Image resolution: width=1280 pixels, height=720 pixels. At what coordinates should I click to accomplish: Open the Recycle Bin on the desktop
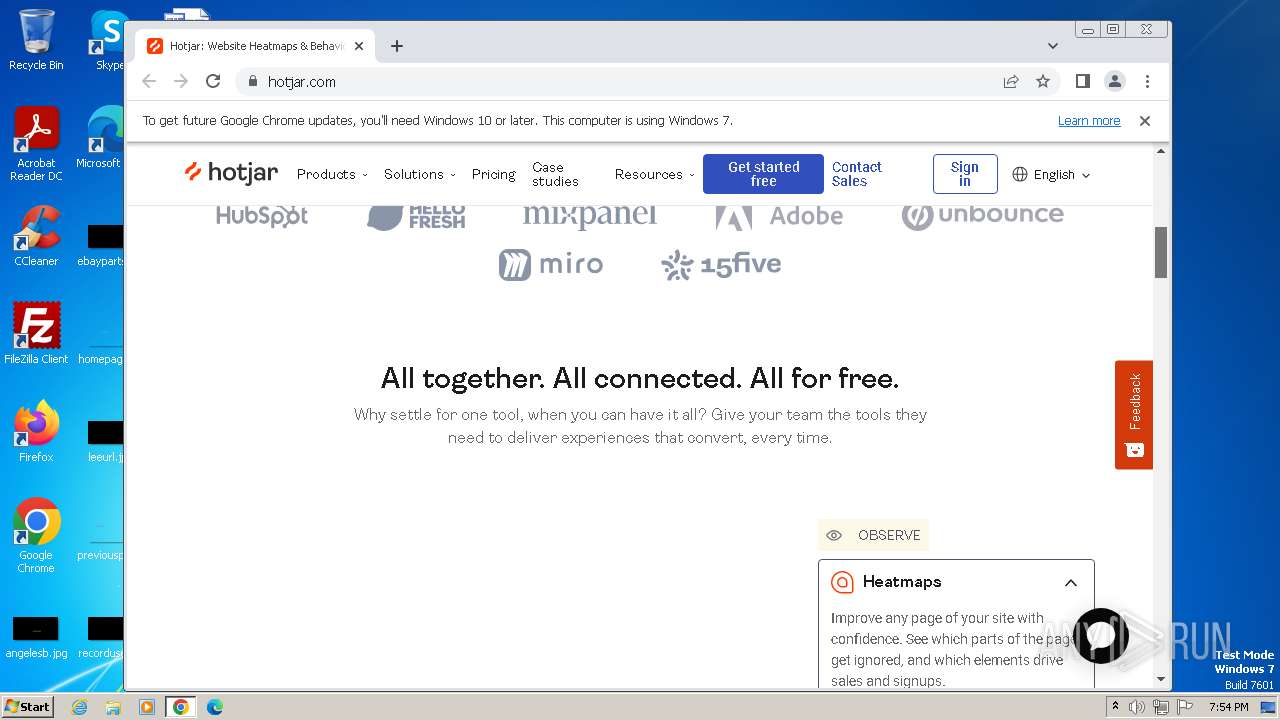pos(36,40)
